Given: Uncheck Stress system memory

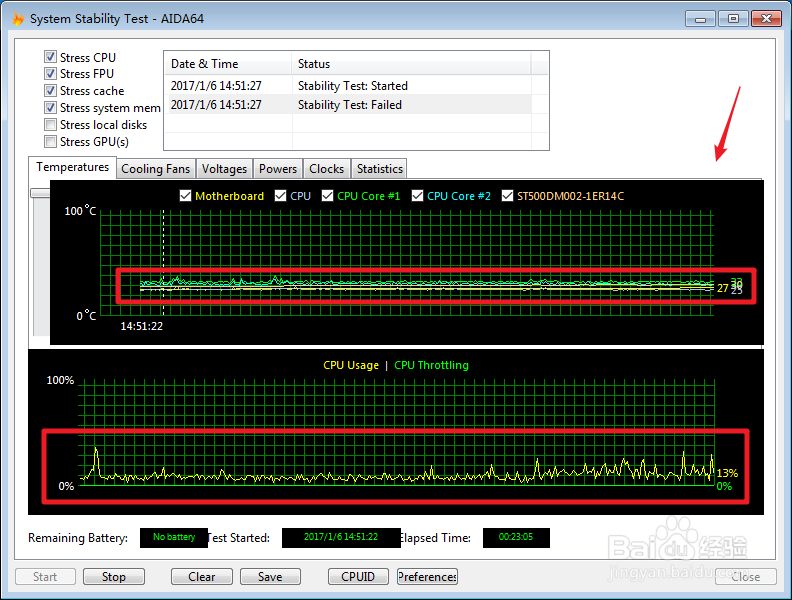Looking at the screenshot, I should (x=51, y=108).
